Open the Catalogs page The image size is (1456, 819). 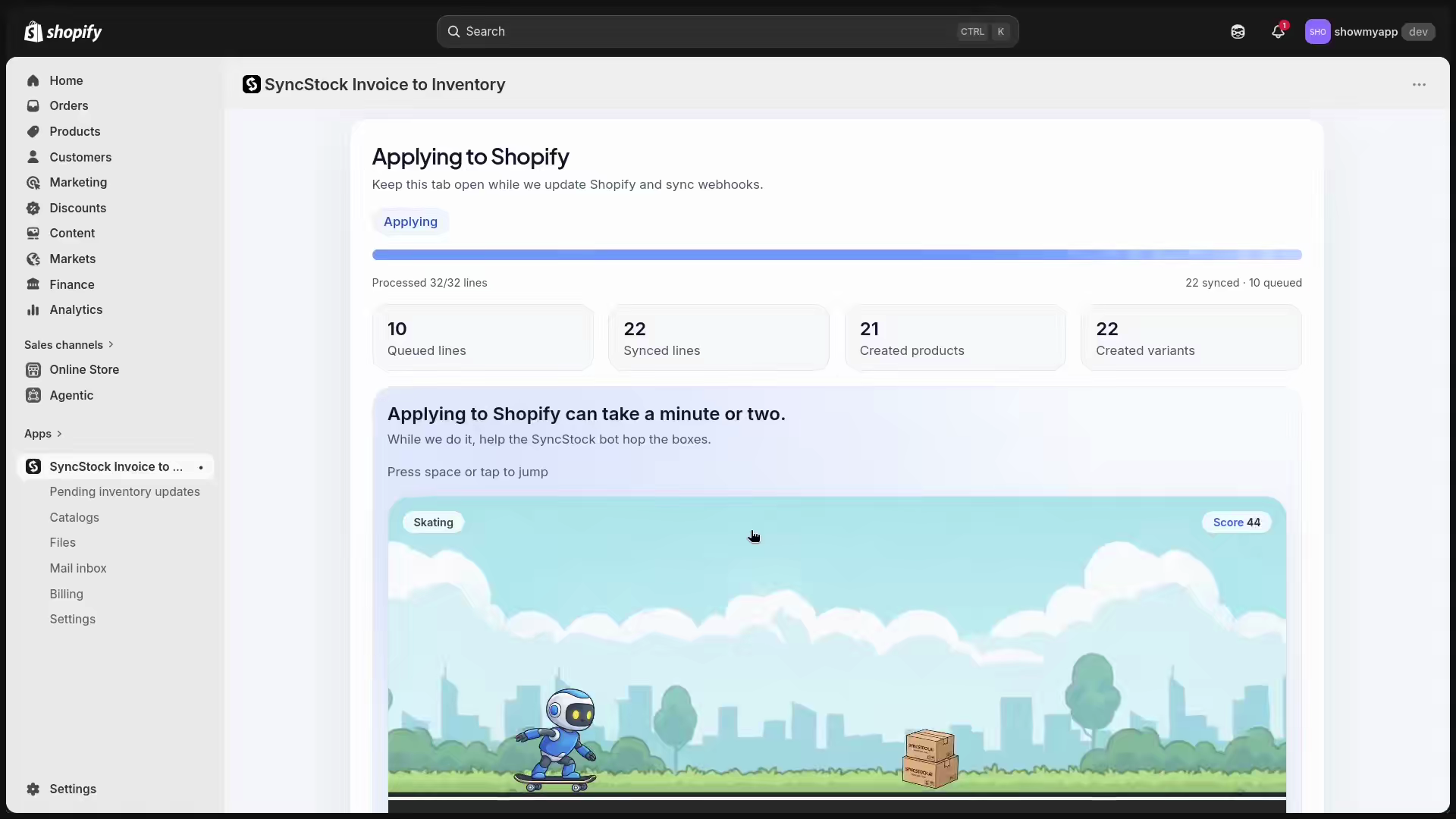coord(74,517)
